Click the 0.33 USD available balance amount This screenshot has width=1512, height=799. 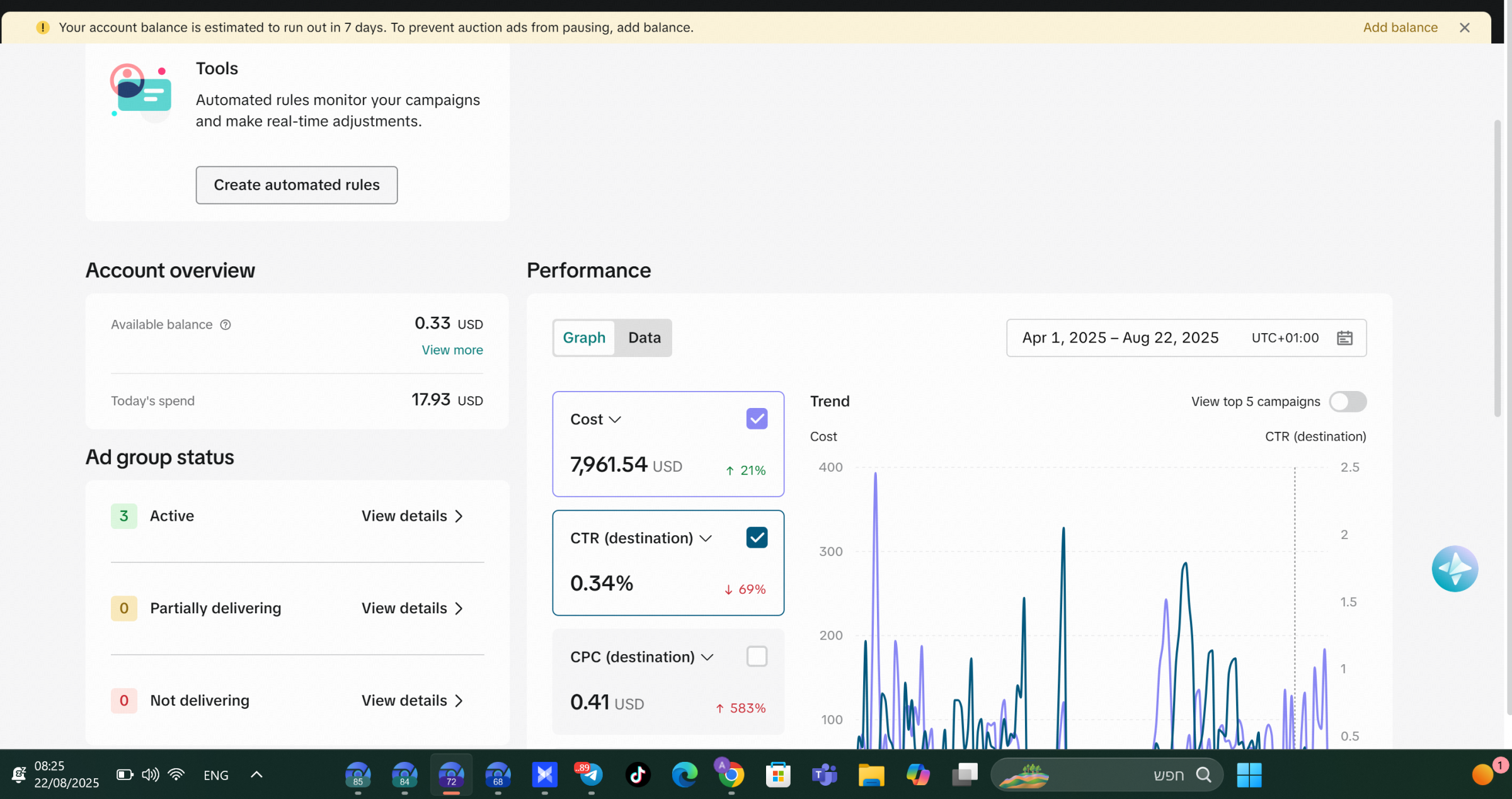click(449, 324)
